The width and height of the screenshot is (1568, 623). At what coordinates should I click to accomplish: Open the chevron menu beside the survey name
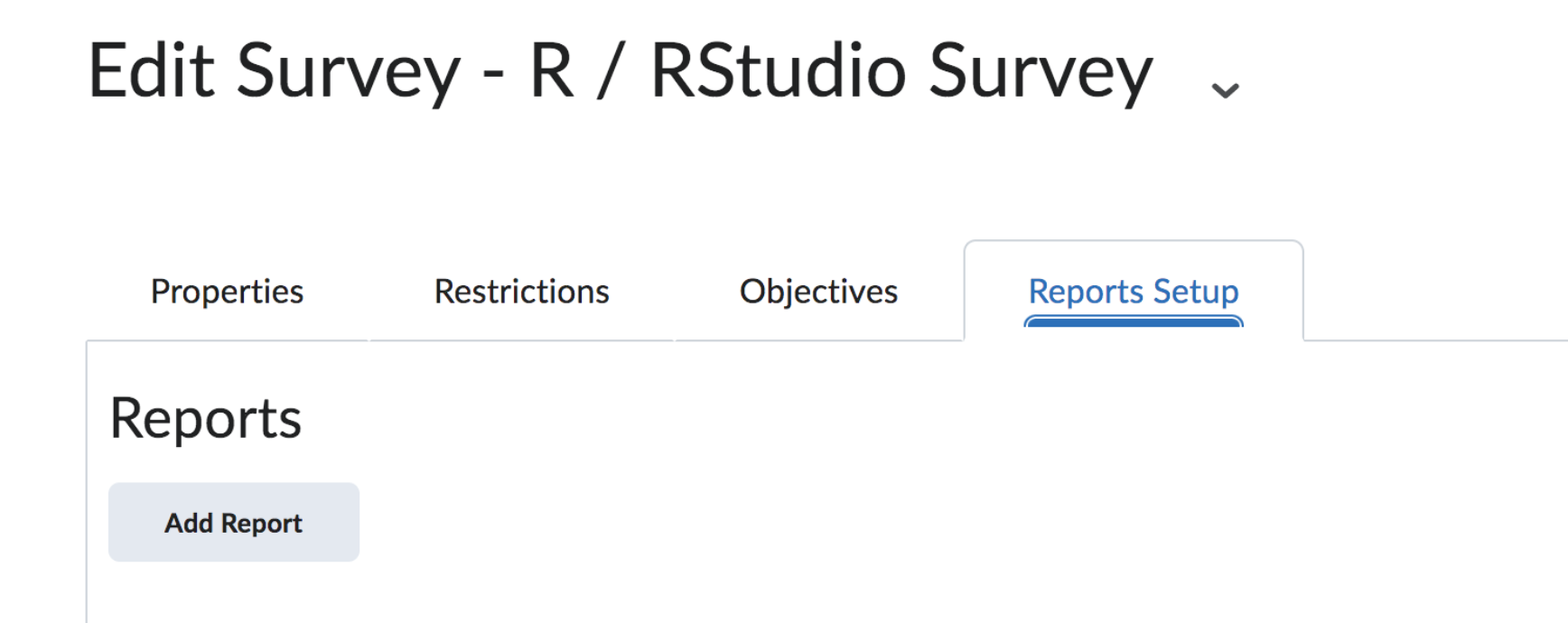1226,88
